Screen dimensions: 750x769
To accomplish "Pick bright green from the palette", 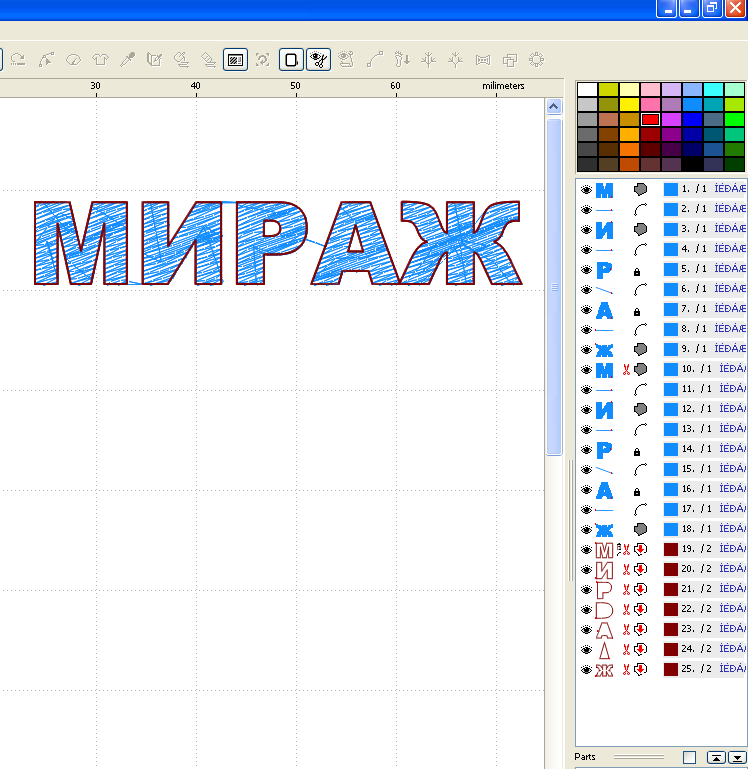I will (734, 119).
